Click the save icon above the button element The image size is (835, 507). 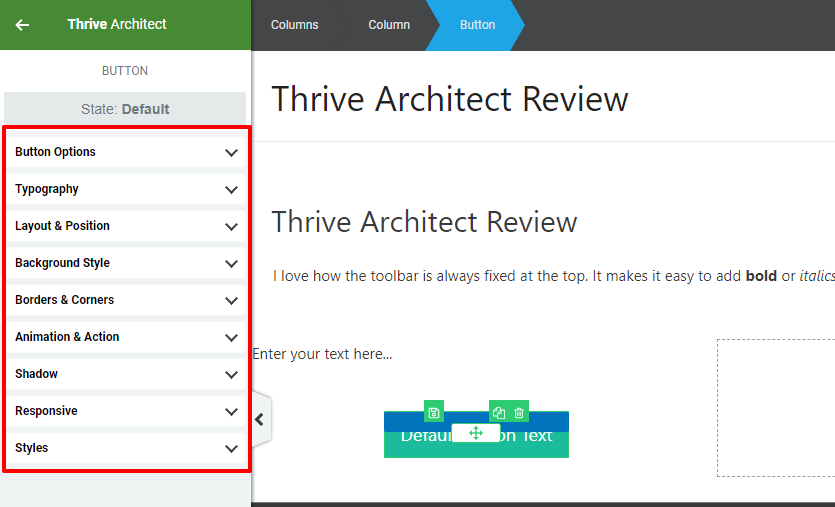(x=433, y=412)
